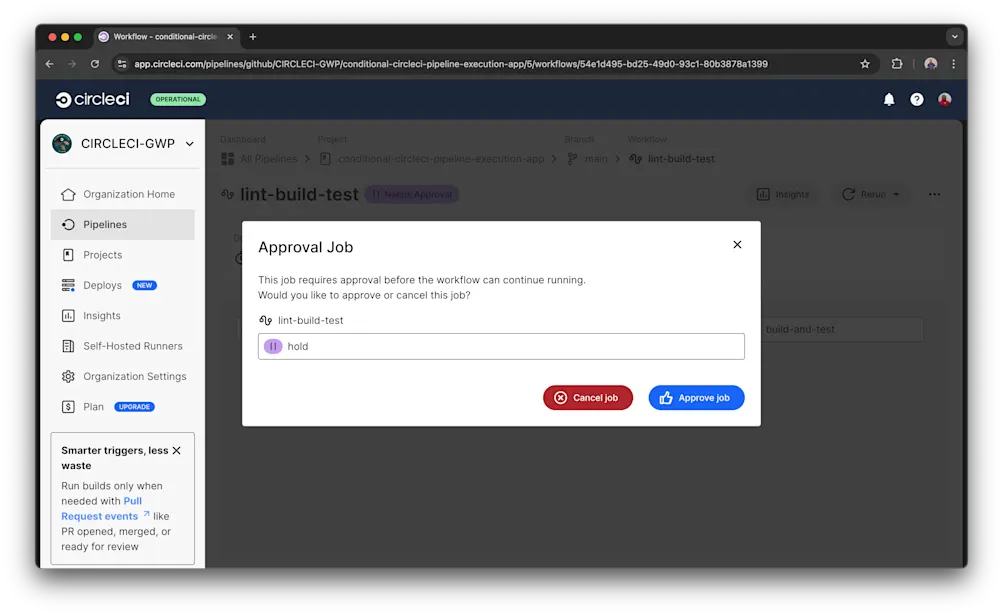1003x615 pixels.
Task: Open Projects in the sidebar
Action: pos(123,255)
